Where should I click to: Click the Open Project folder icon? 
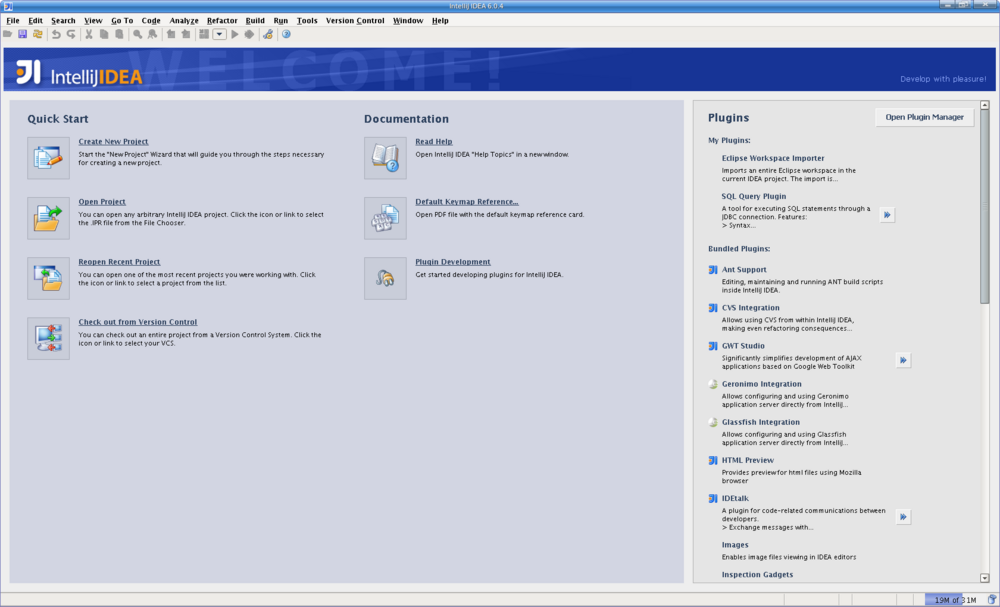coord(48,218)
